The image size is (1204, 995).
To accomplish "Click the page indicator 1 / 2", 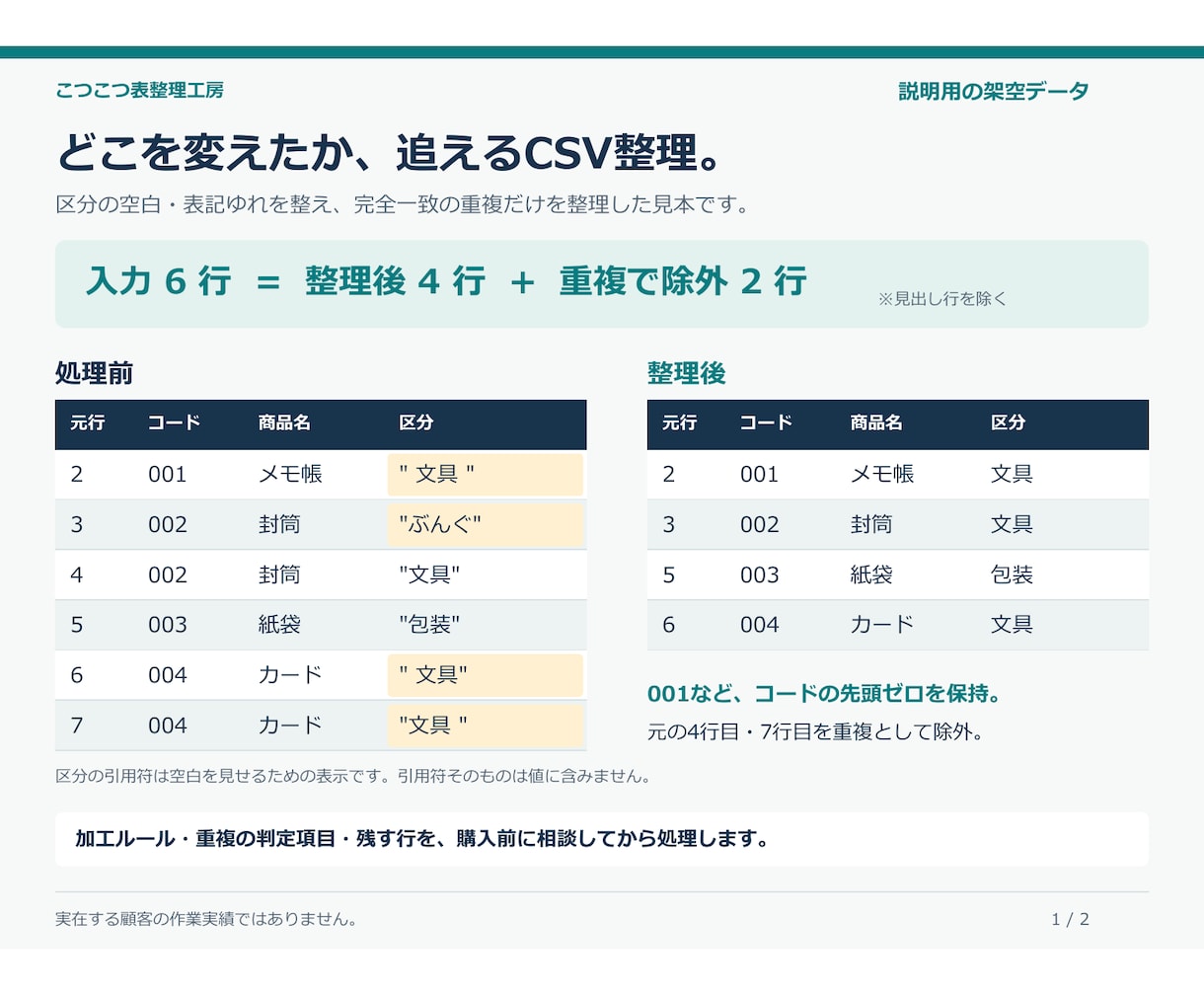I will 1071,919.
